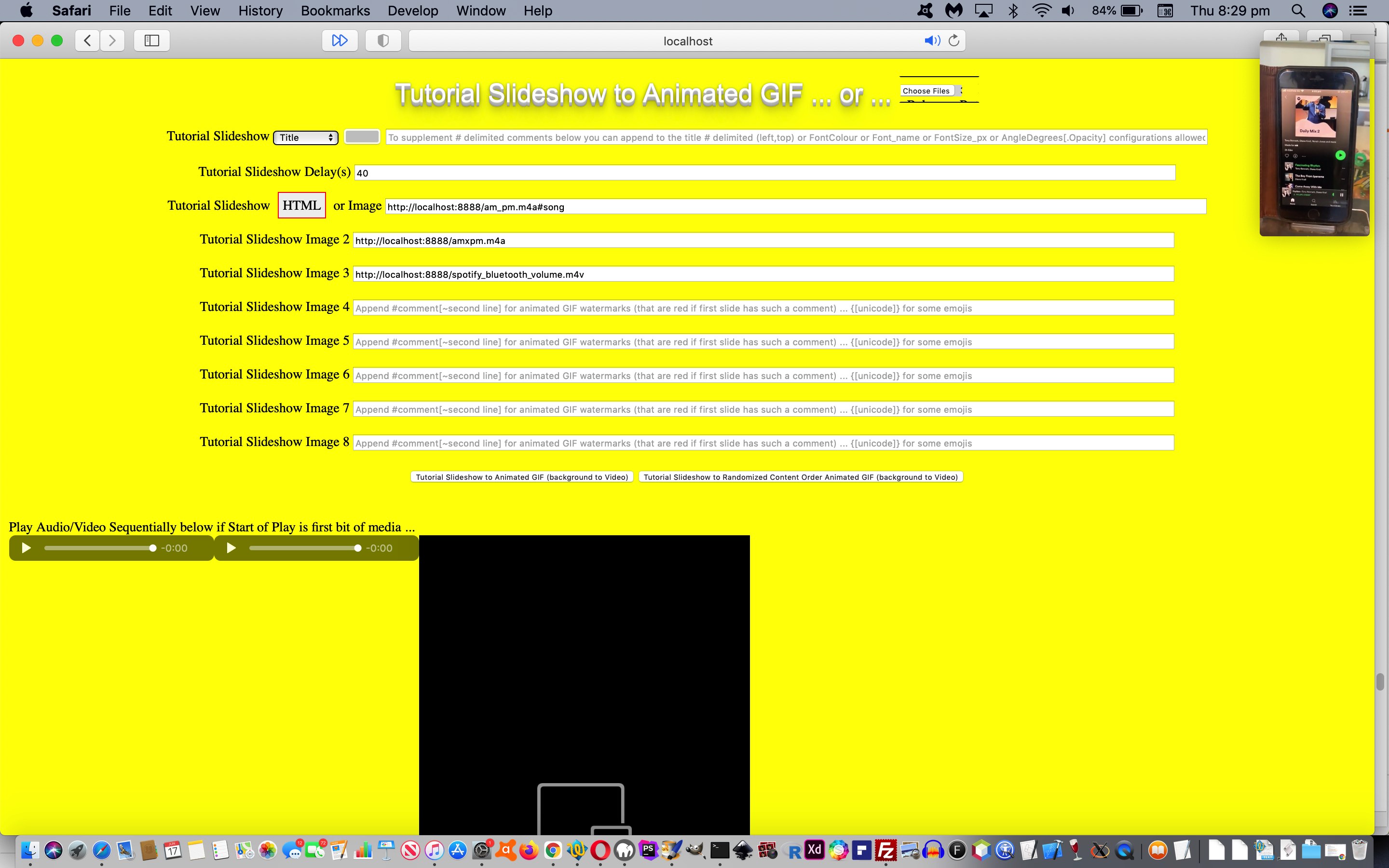Click Tutorial Slideshow to Randomized Content Order button
1389x868 pixels.
pyautogui.click(x=800, y=477)
